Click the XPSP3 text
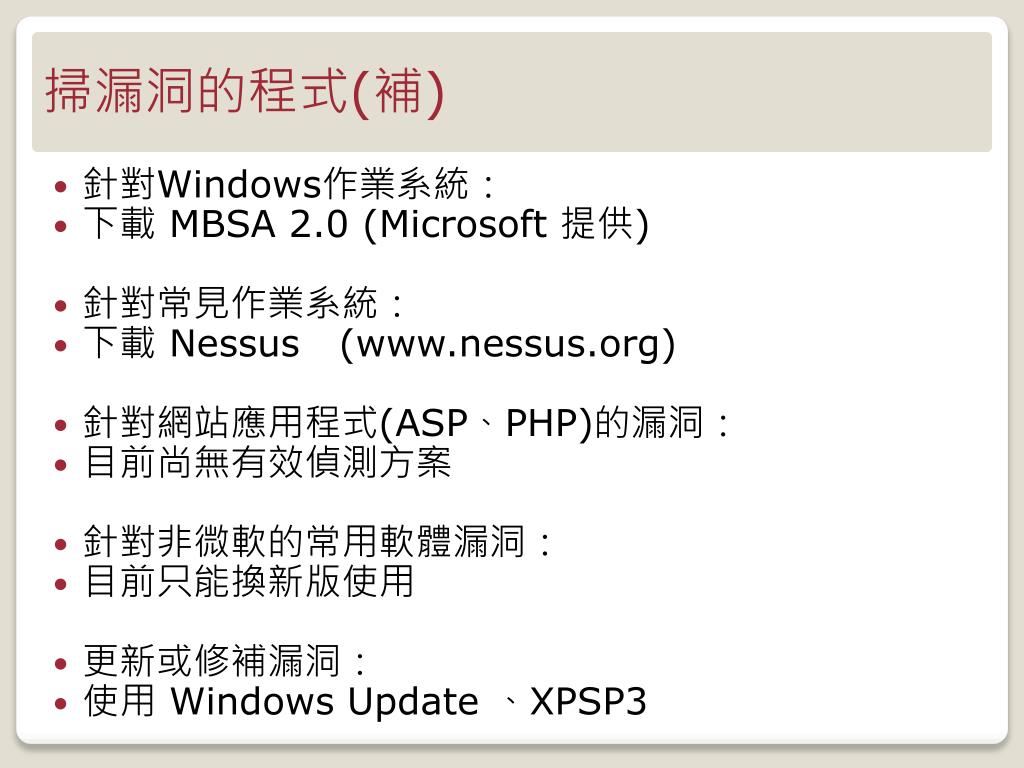The image size is (1024, 768). point(588,701)
